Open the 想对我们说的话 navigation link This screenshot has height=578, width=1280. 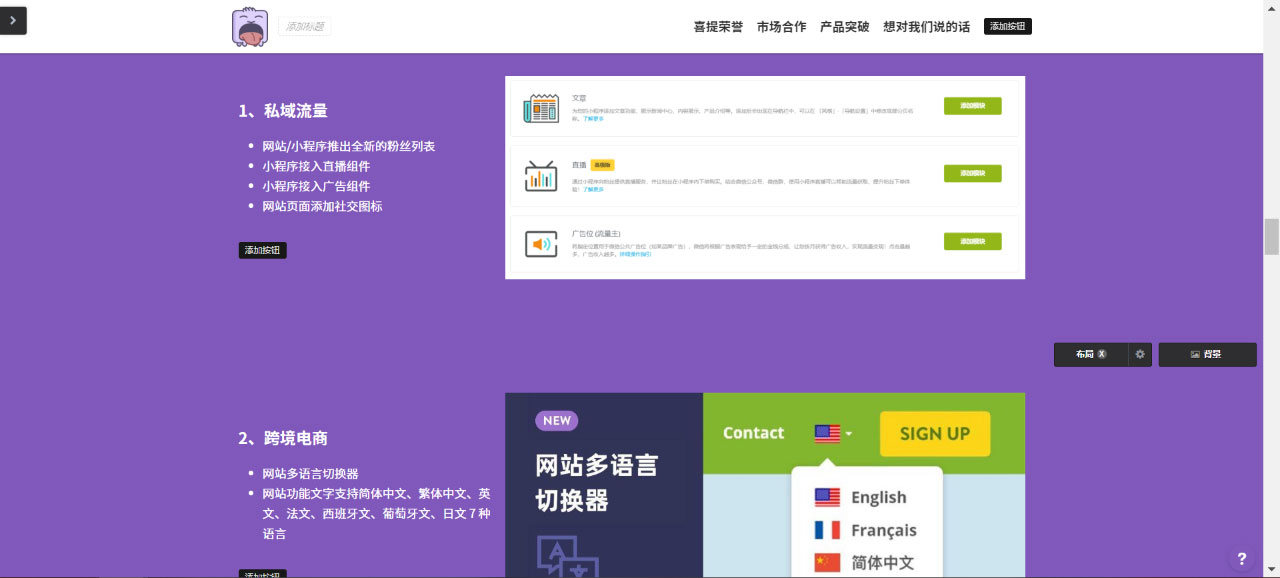(926, 27)
